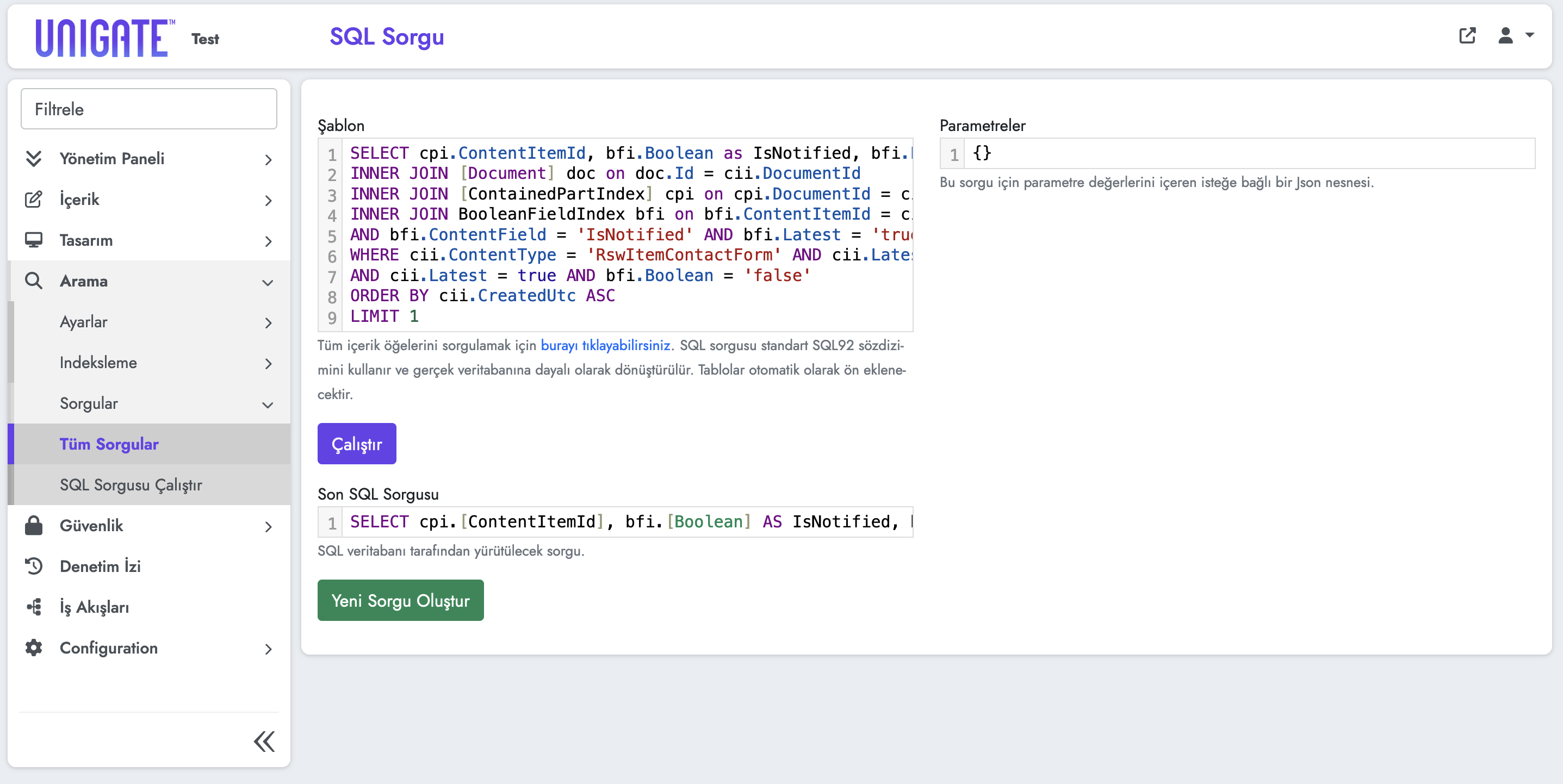Expand Indeksleme submenu chevron

pyautogui.click(x=268, y=364)
